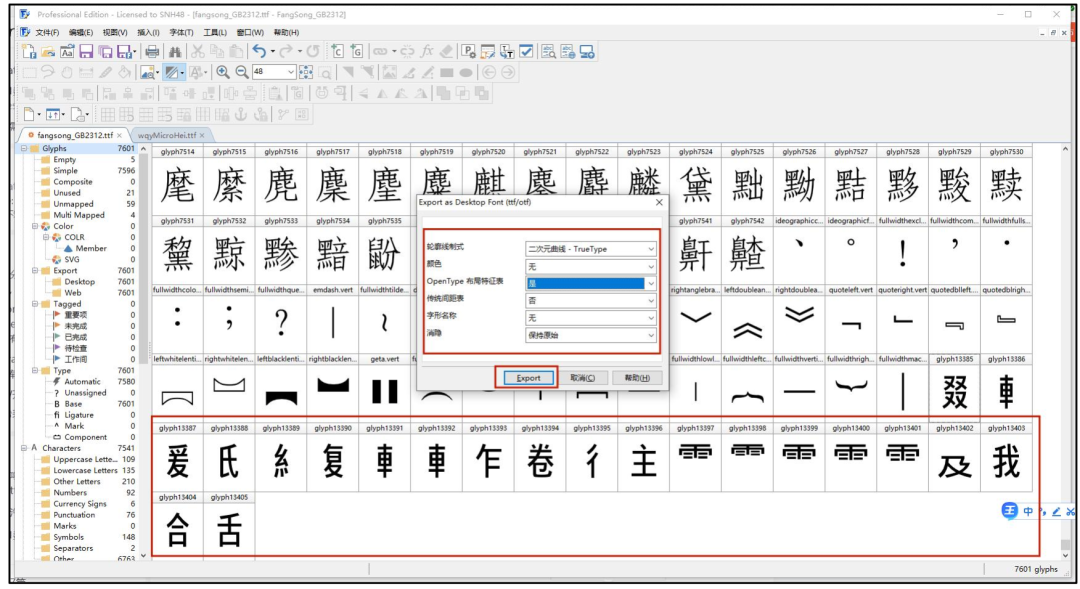Select the Desktop export category
This screenshot has height=589, width=1080.
click(x=79, y=282)
